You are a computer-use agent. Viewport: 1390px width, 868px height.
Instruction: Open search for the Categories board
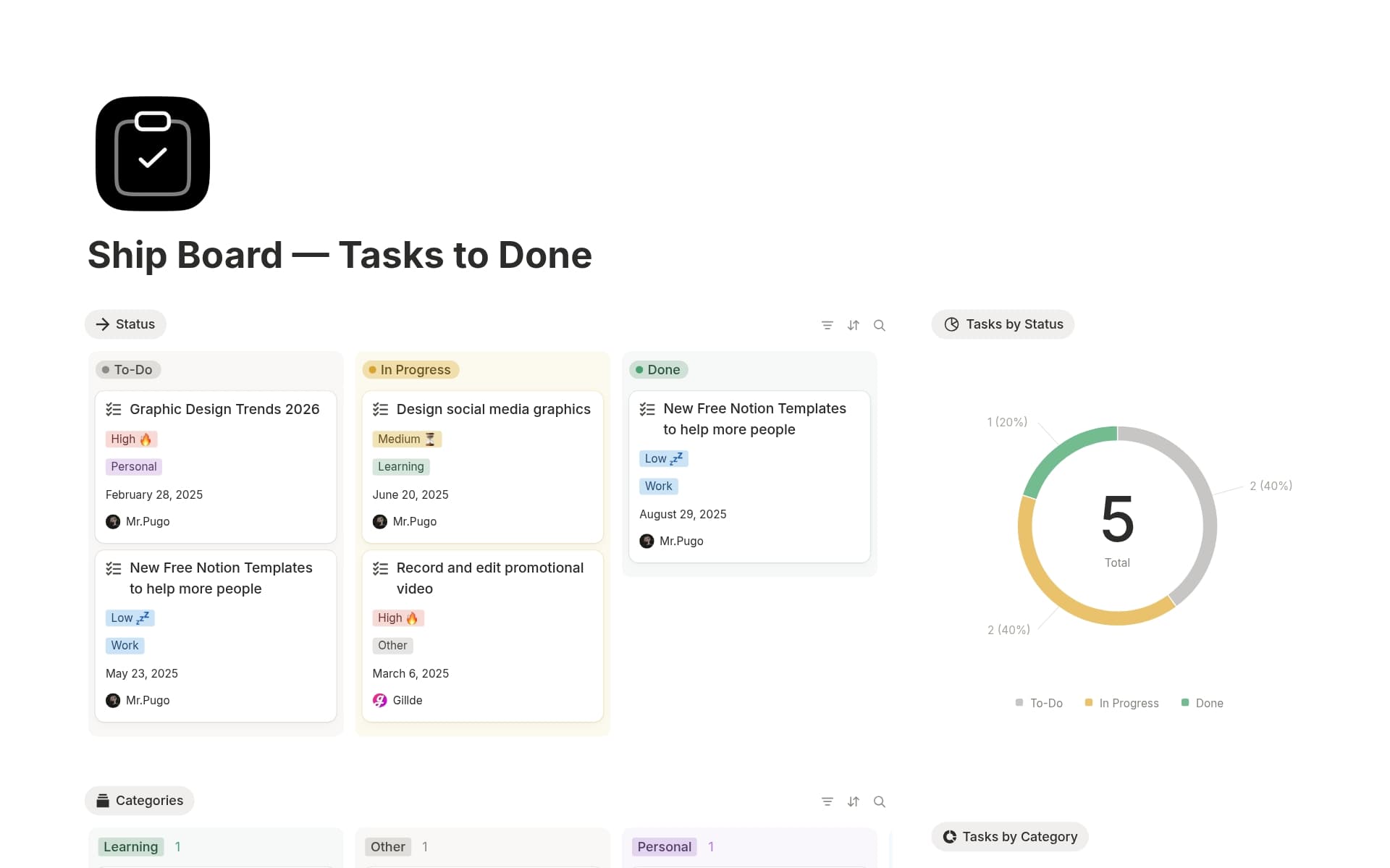(879, 801)
